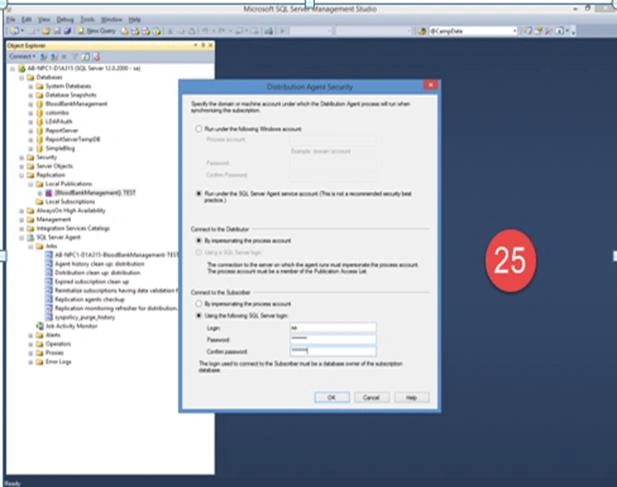Click Help in Distribution Agent Security
Viewport: 617px width, 487px height.
pos(412,397)
